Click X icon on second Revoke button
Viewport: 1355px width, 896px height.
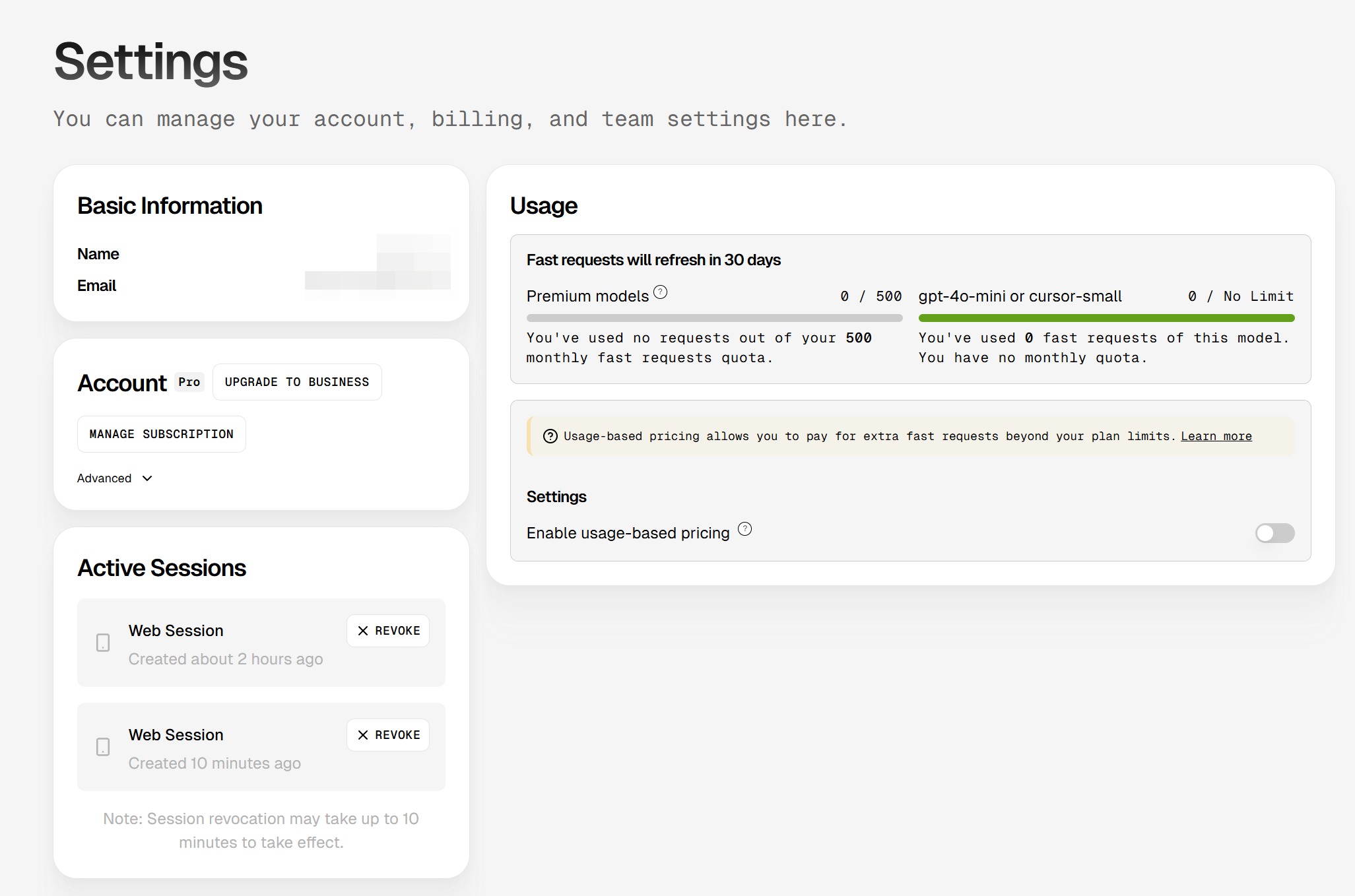(x=363, y=735)
